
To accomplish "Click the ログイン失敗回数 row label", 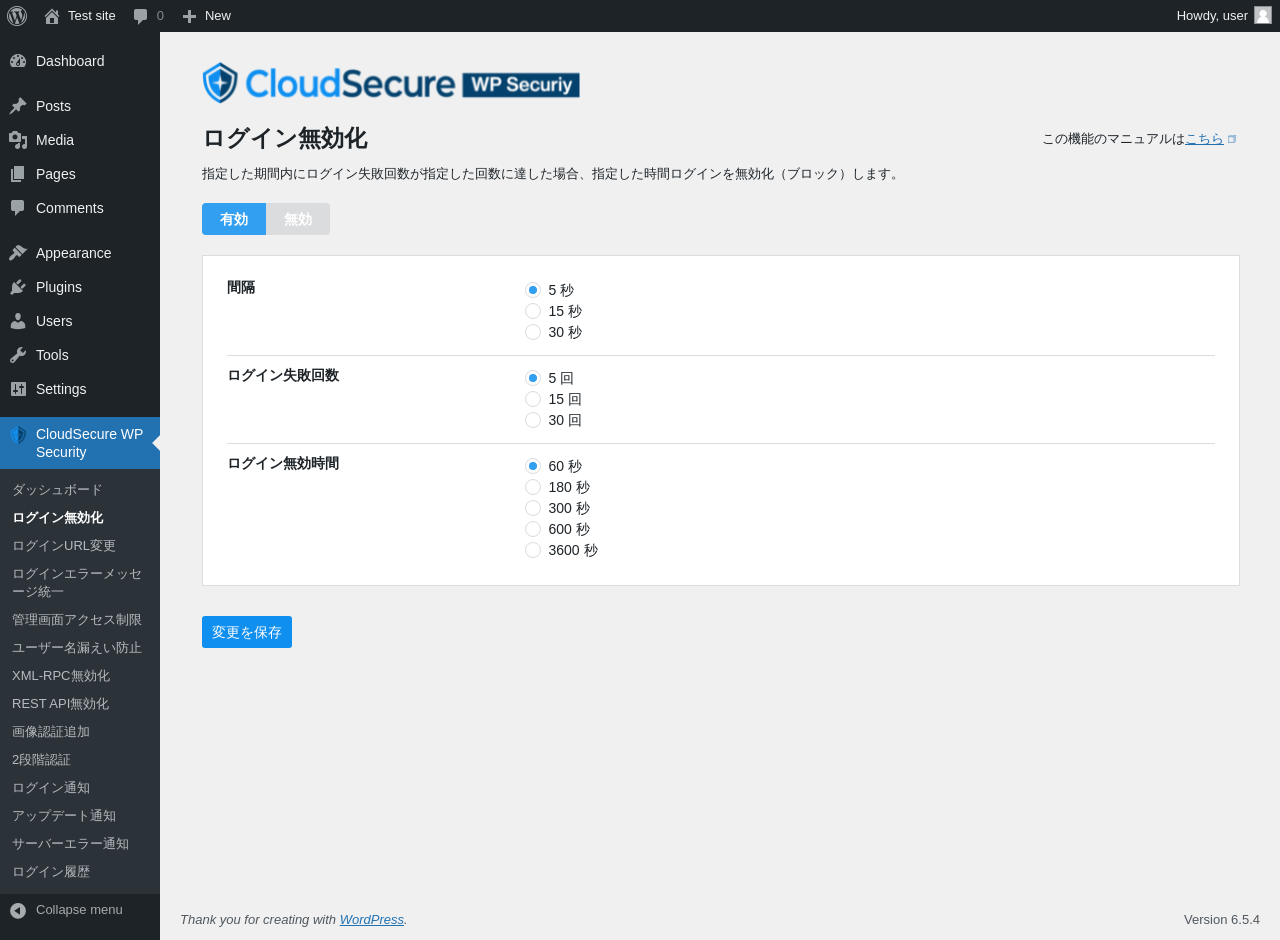I will tap(283, 375).
